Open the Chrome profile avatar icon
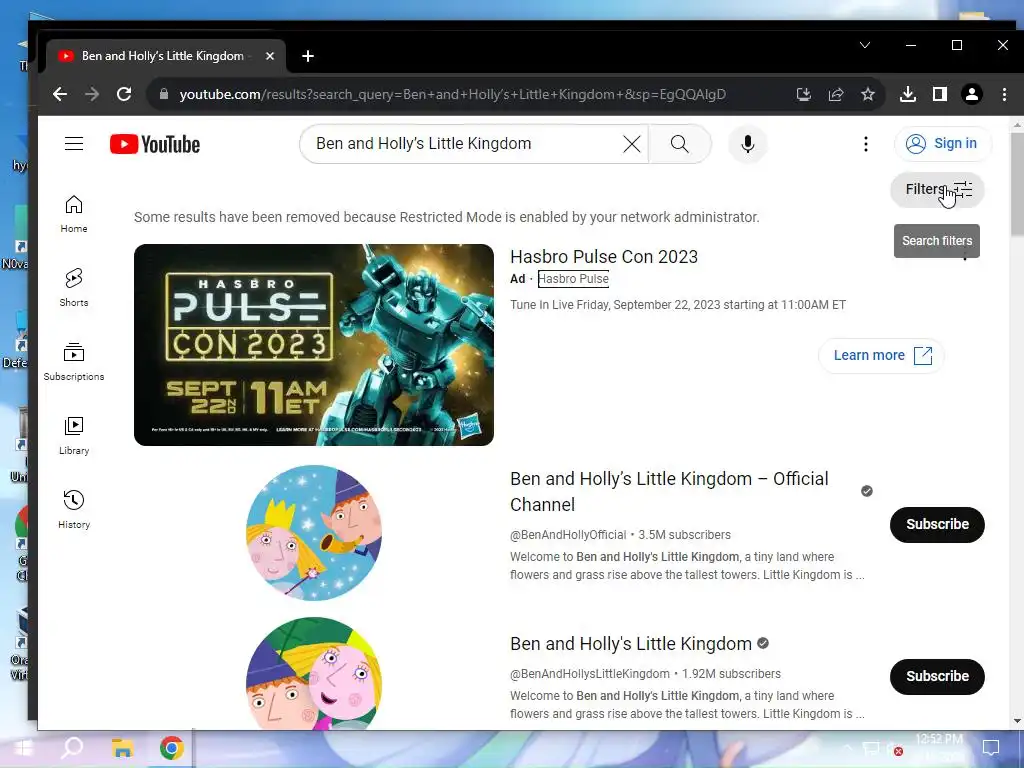The width and height of the screenshot is (1024, 768). [x=972, y=95]
